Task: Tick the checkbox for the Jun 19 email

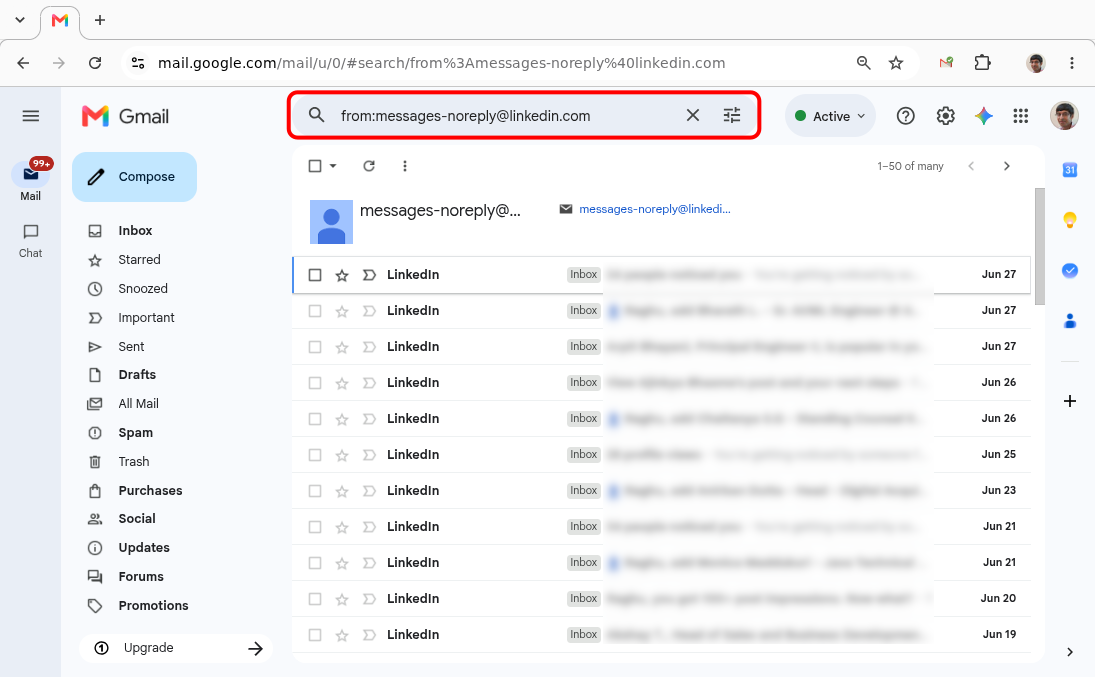Action: [x=315, y=635]
